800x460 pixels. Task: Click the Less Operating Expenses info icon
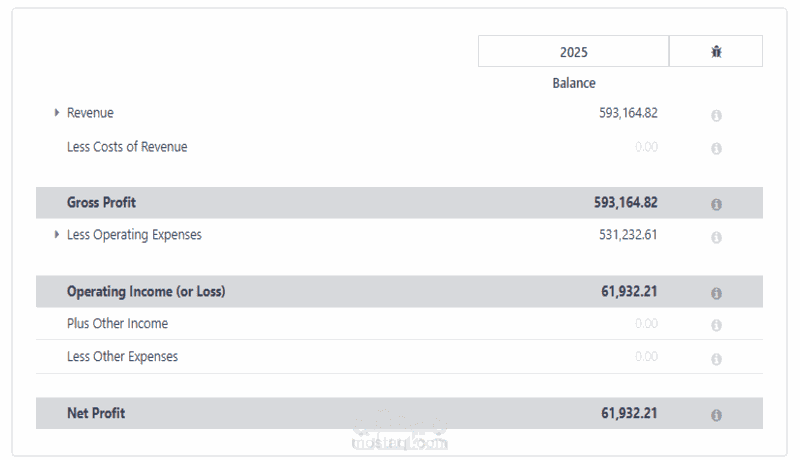[x=716, y=237]
